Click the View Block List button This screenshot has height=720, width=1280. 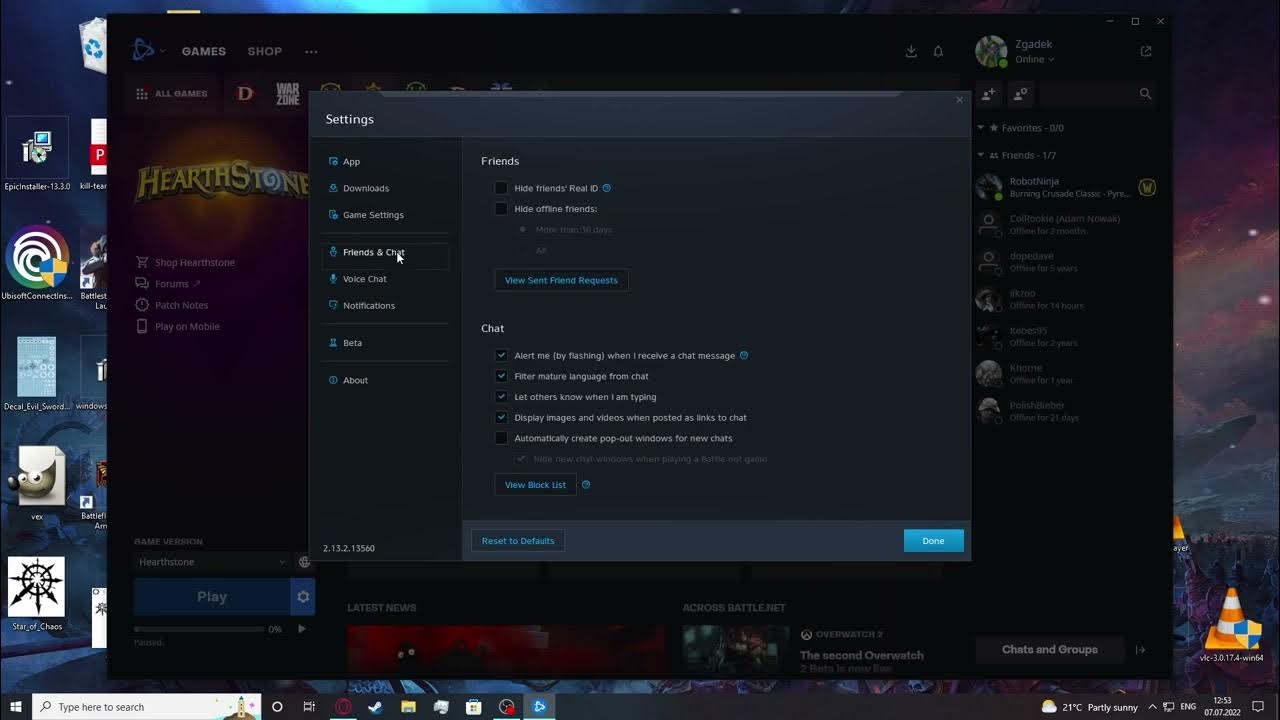pos(535,485)
